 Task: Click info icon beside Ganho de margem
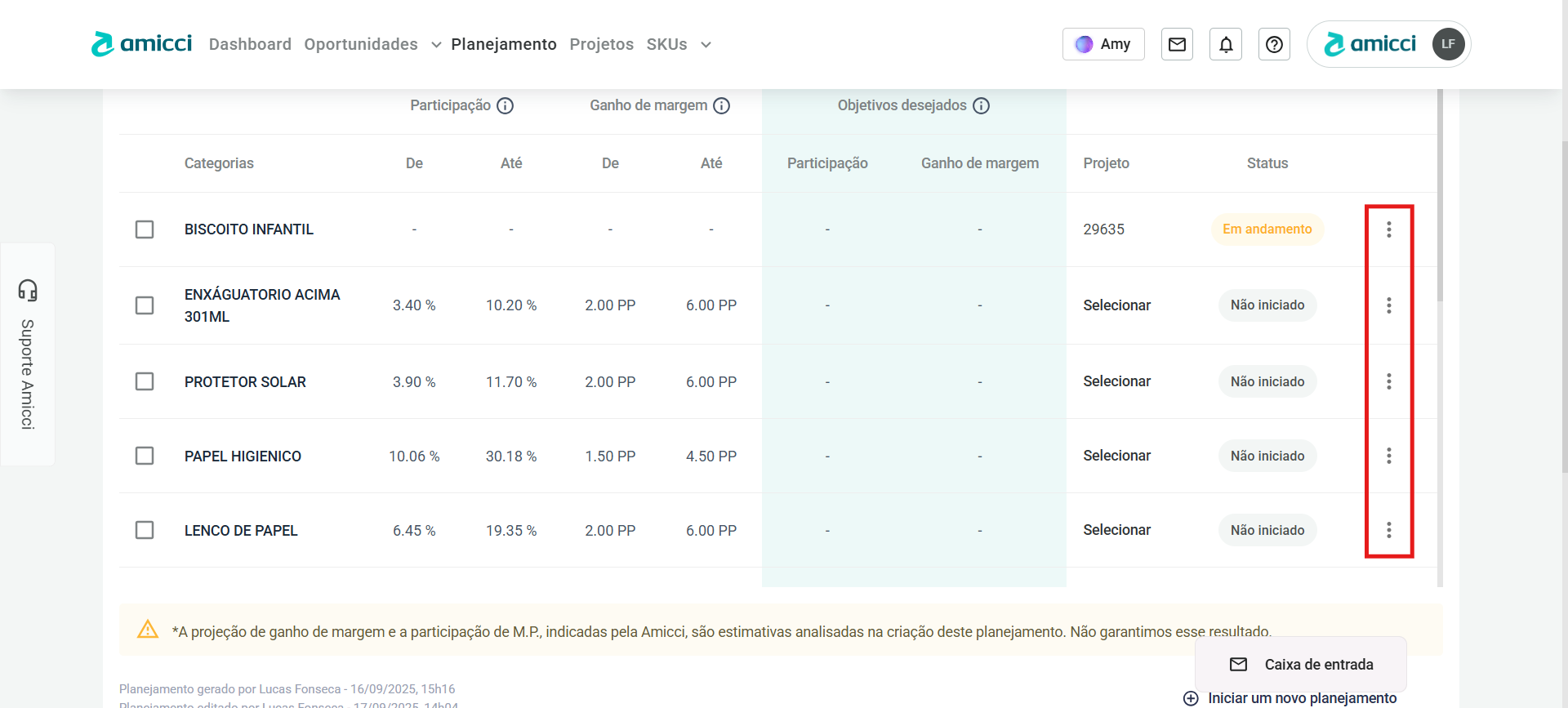click(x=721, y=105)
